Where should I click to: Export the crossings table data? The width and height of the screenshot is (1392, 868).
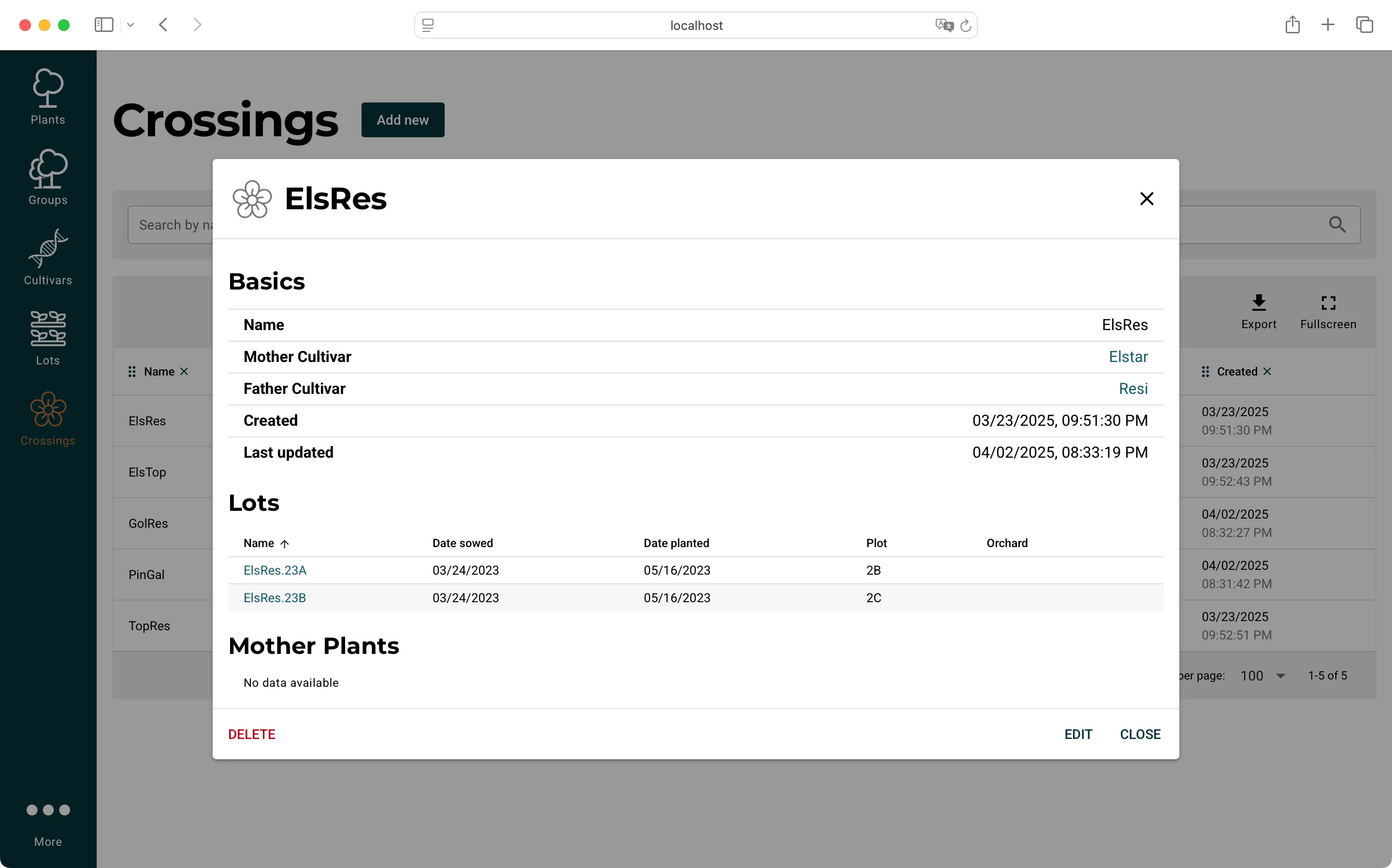(x=1258, y=312)
